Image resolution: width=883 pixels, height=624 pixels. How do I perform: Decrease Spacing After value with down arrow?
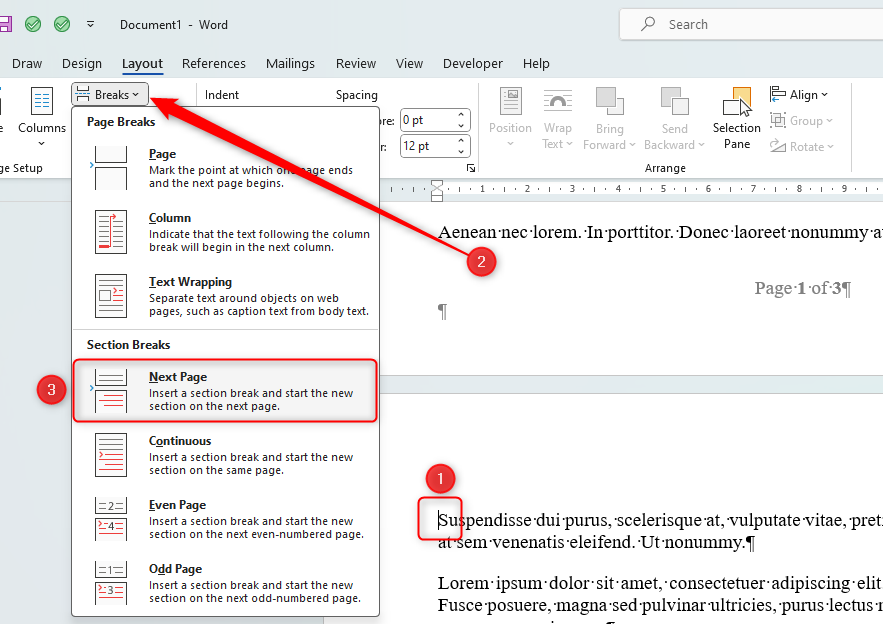(x=461, y=151)
